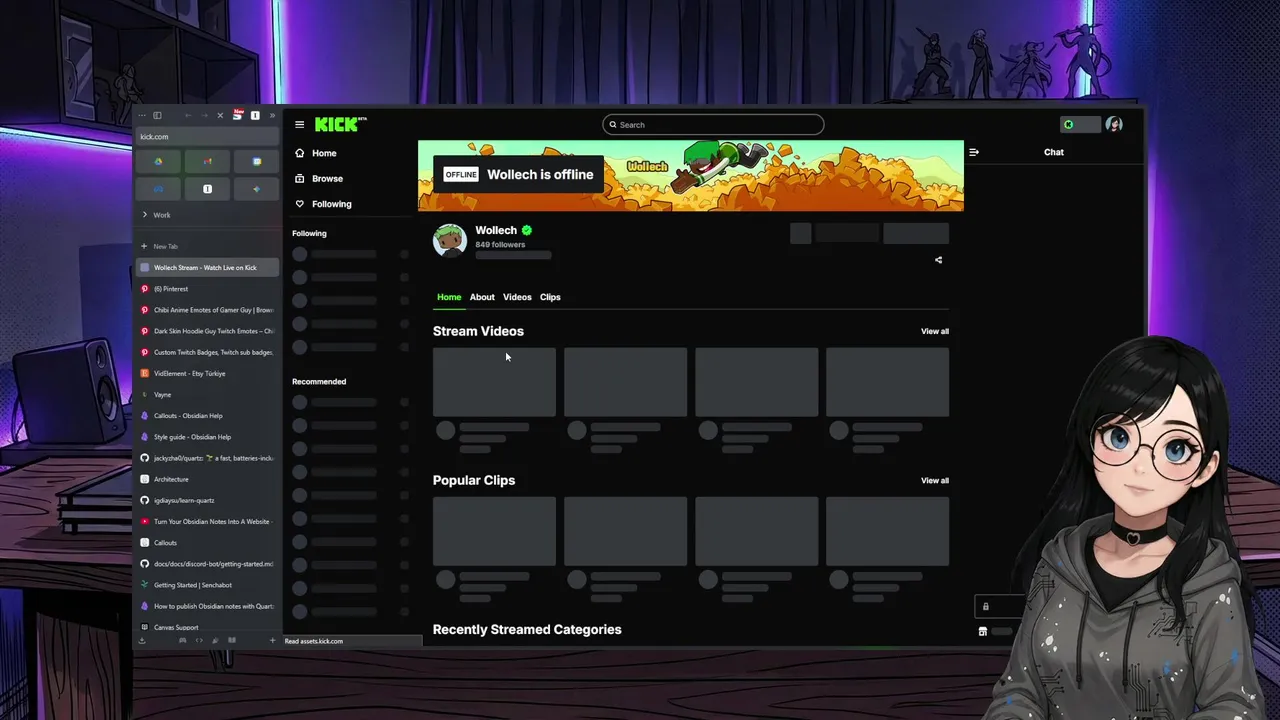Open igdiaysu/learn-quartz tab
The width and height of the screenshot is (1280, 720).
click(x=207, y=500)
